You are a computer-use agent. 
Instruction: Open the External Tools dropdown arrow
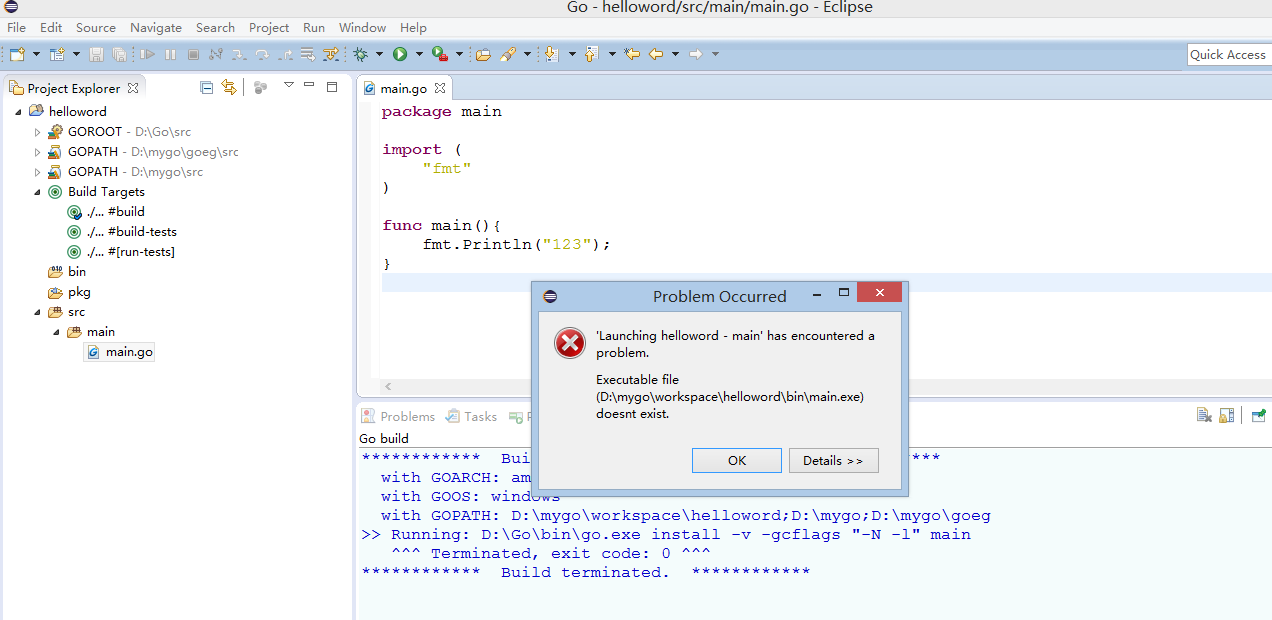(459, 54)
